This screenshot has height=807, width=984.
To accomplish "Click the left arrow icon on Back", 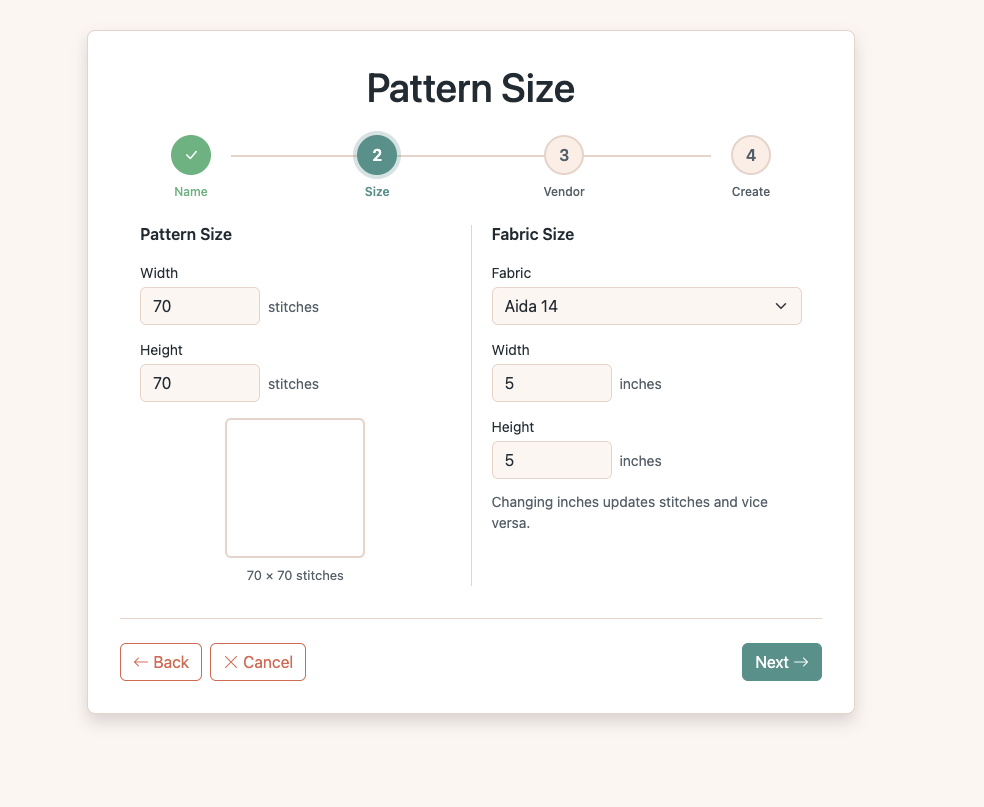I will tap(141, 662).
